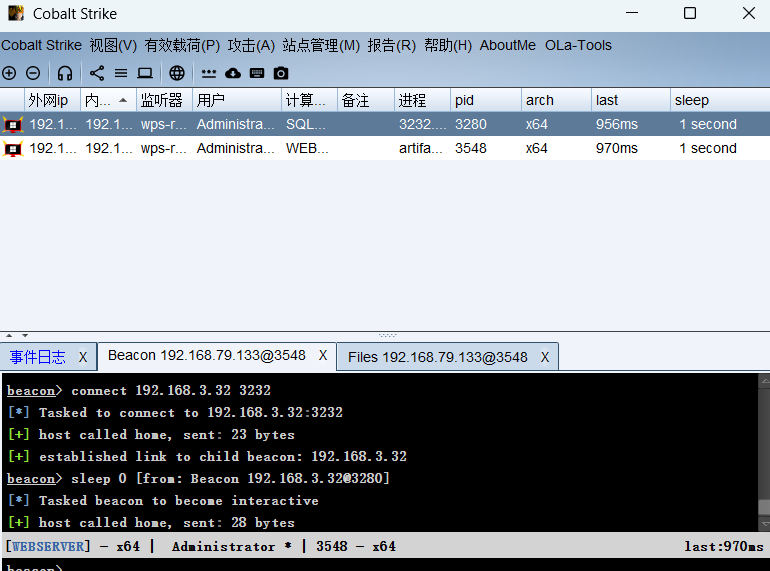Sort by 进程 column header
Viewport: 770px width, 571px height.
(x=422, y=100)
